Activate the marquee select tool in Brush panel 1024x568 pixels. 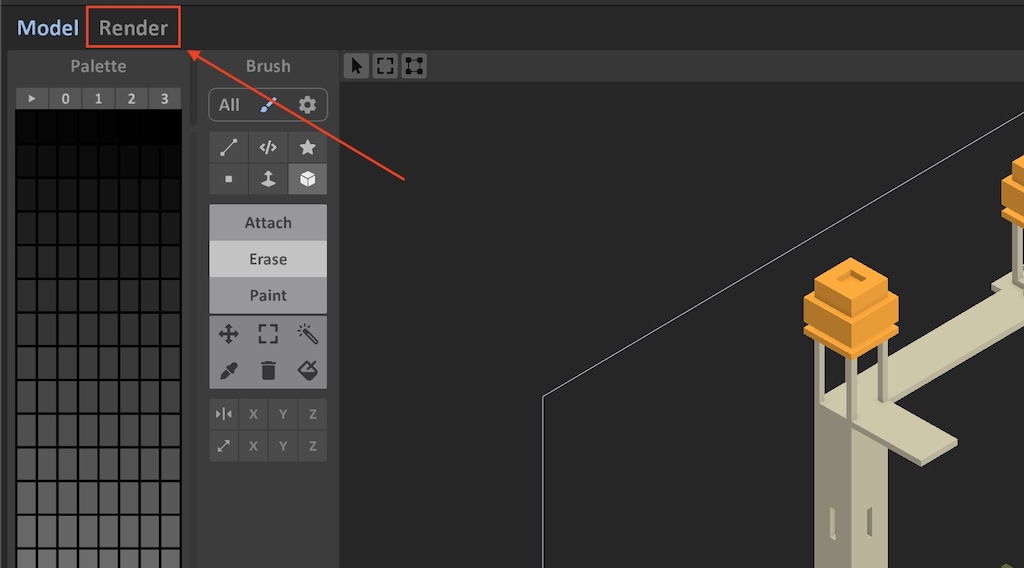[268, 334]
